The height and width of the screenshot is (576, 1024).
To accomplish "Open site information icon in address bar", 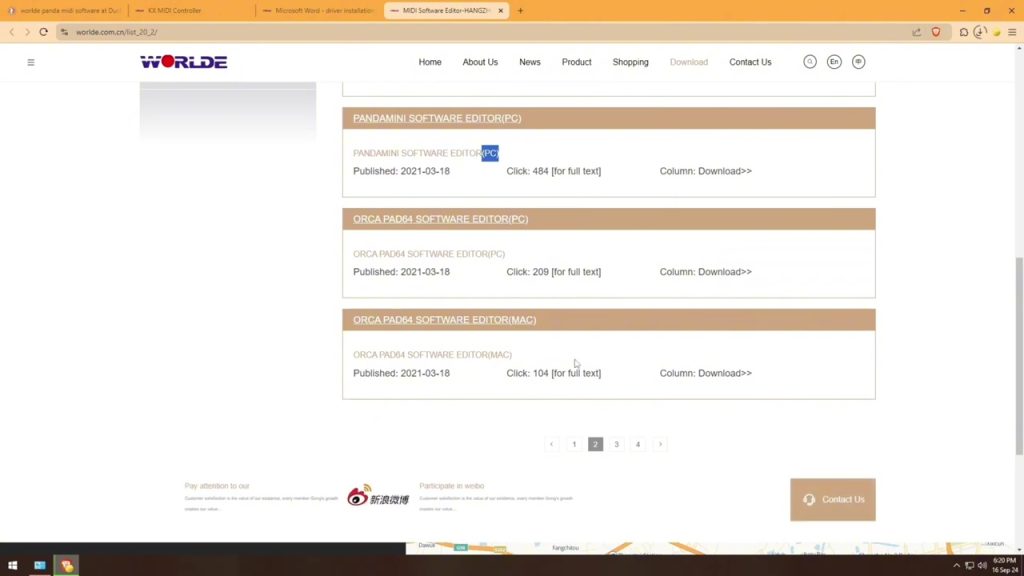I will 65,32.
